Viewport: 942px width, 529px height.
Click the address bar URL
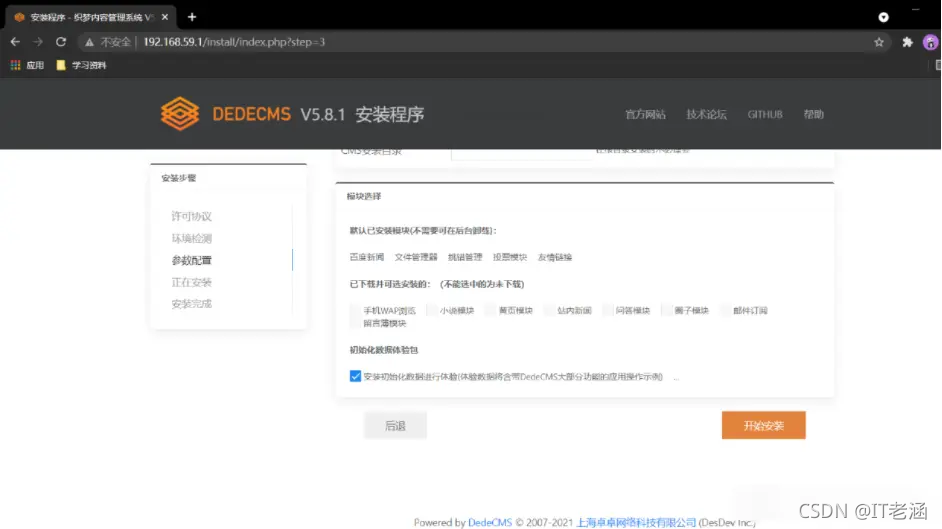coord(234,42)
